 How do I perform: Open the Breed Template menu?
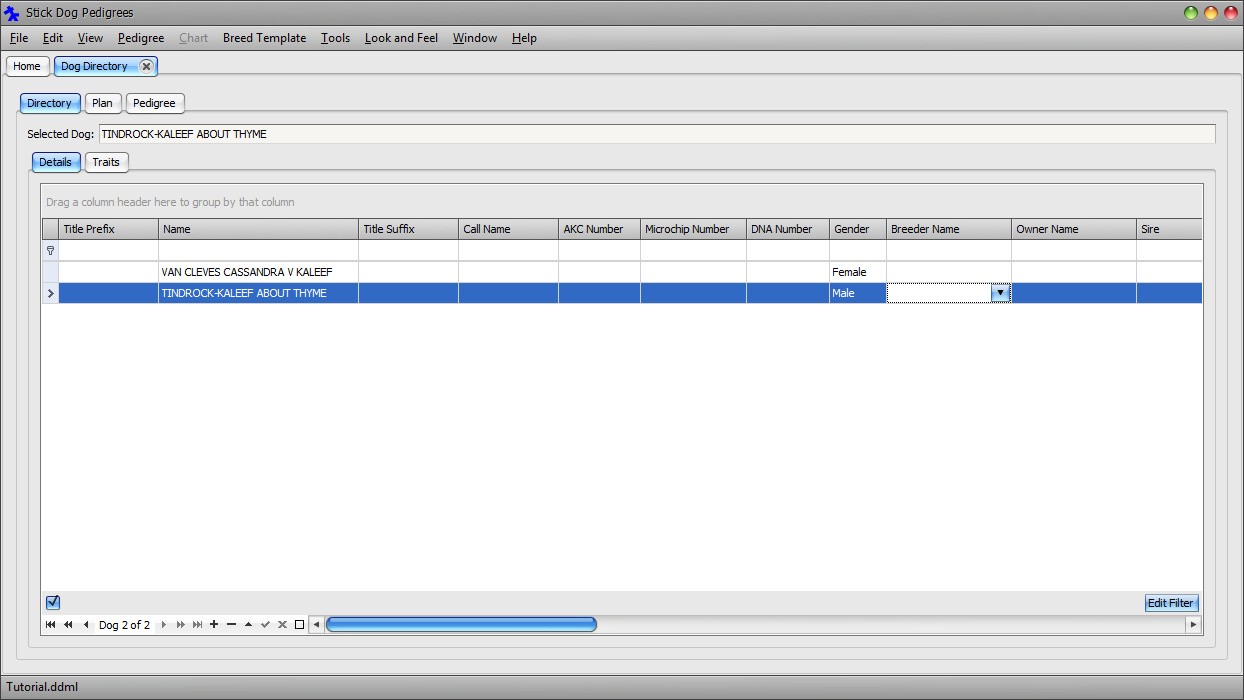[x=264, y=38]
